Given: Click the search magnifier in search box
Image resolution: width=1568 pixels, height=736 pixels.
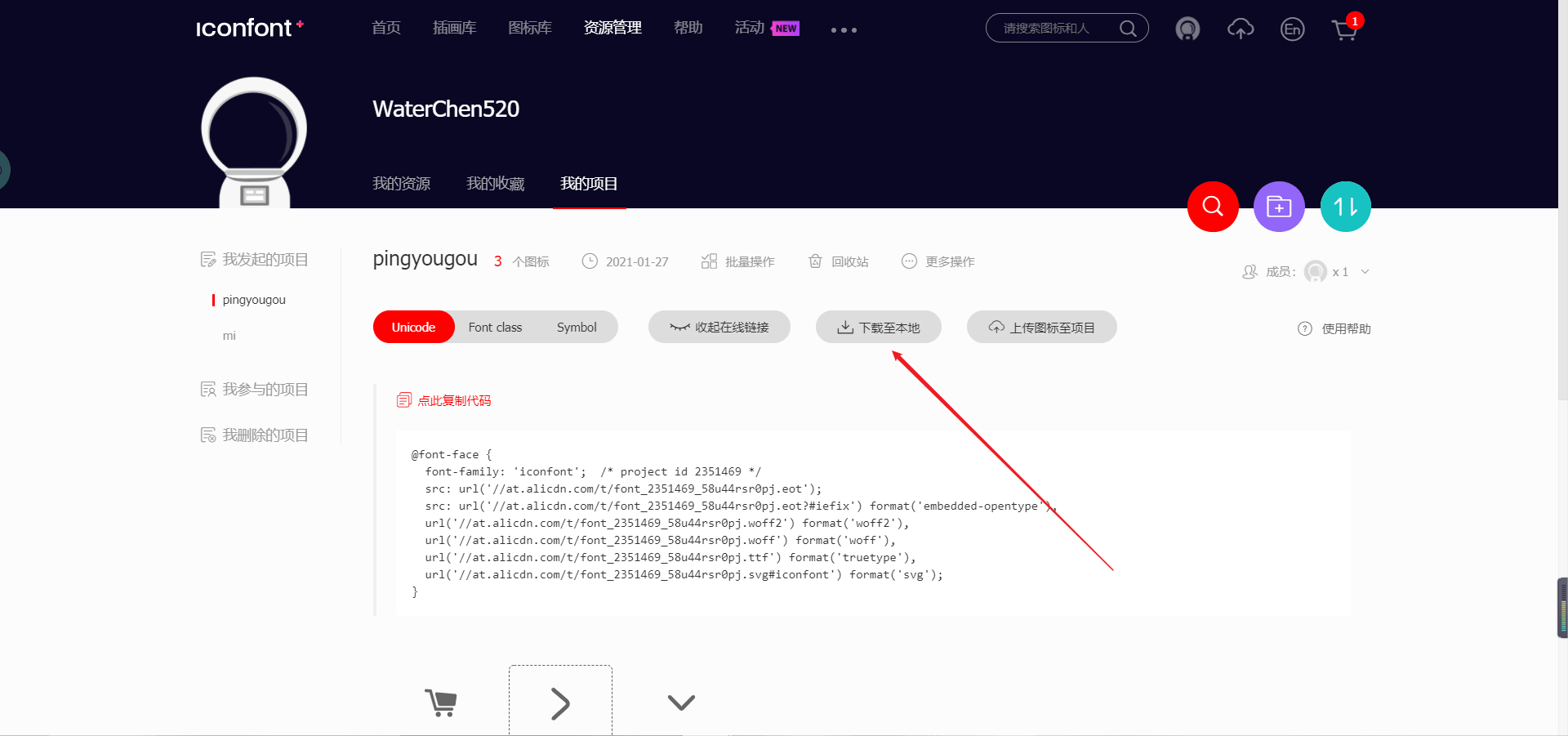Looking at the screenshot, I should click(x=1128, y=29).
